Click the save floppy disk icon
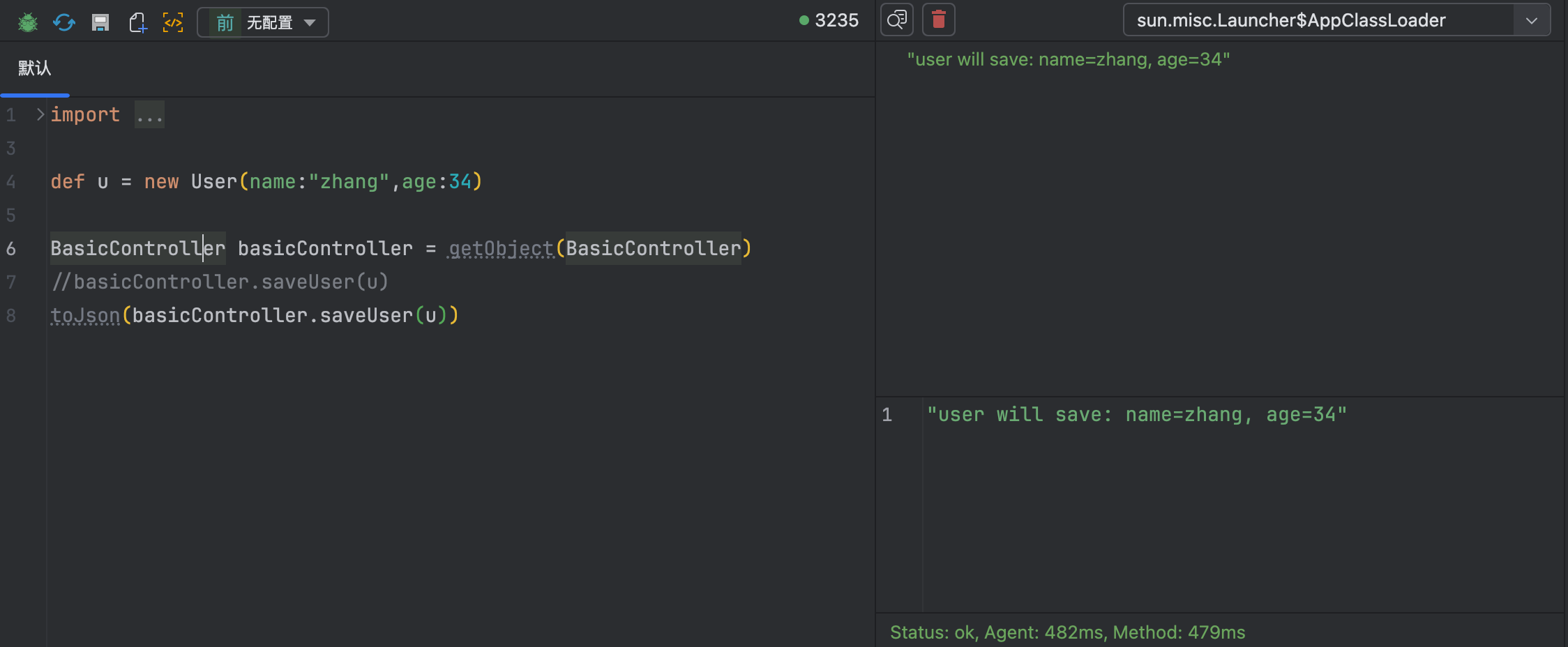 [100, 22]
